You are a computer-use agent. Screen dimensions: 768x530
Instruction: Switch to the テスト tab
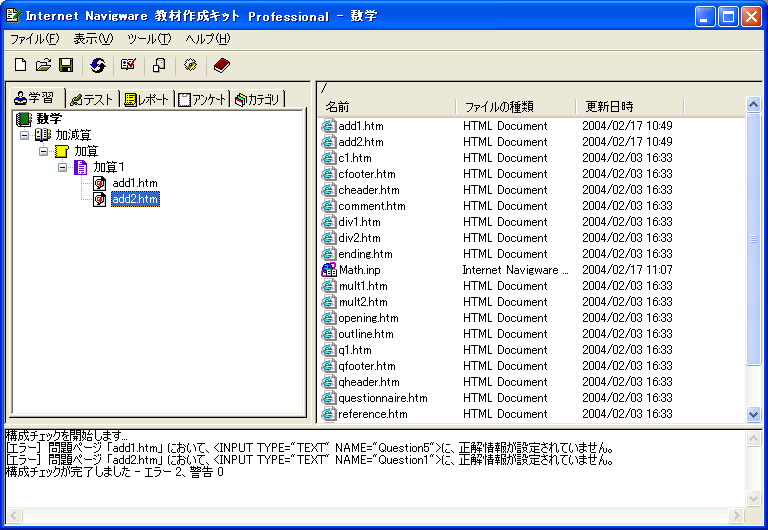pyautogui.click(x=91, y=98)
